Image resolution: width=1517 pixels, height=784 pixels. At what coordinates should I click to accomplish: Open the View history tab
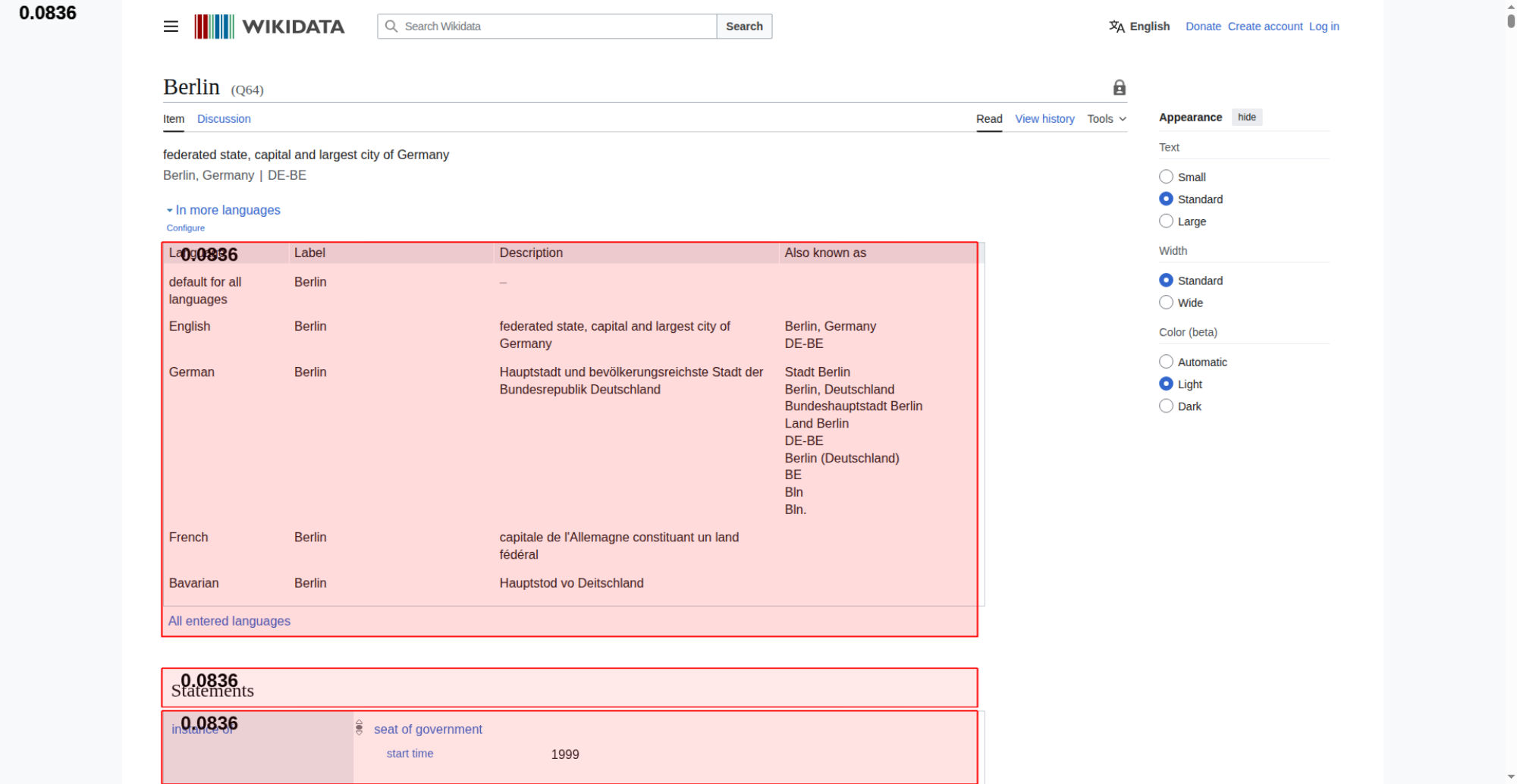click(x=1044, y=119)
